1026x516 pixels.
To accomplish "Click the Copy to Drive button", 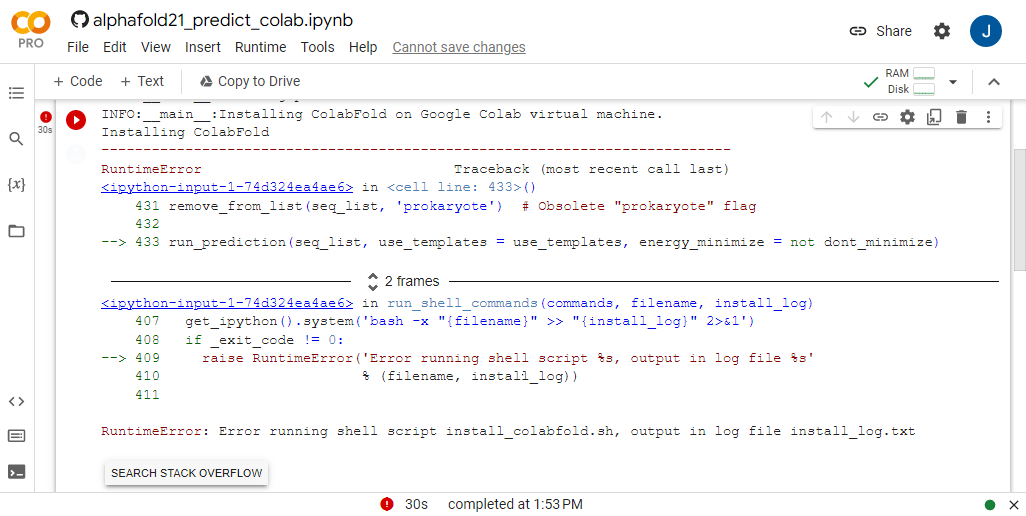I will [249, 81].
